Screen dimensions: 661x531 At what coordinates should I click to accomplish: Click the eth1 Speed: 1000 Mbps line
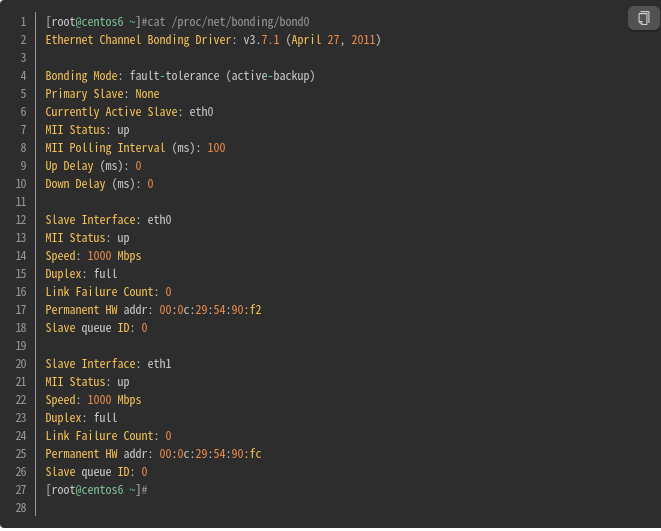click(x=93, y=400)
